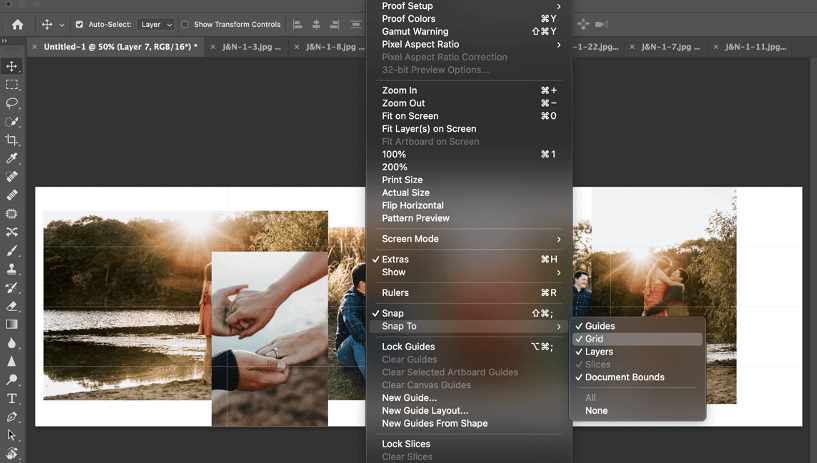
Task: Uncheck Guides in Snap To submenu
Action: [x=638, y=326]
